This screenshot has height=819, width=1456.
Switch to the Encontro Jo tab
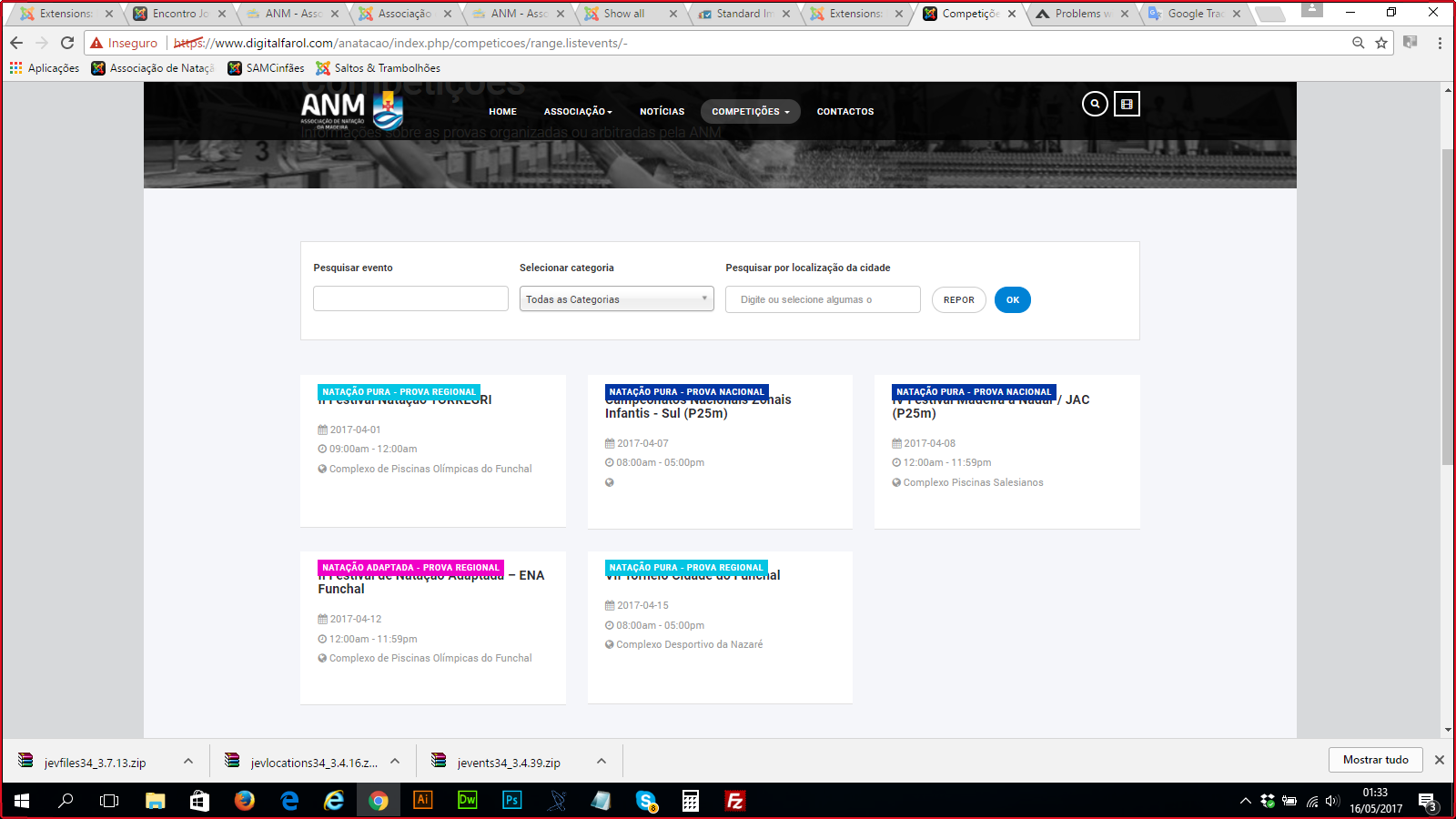tap(178, 14)
